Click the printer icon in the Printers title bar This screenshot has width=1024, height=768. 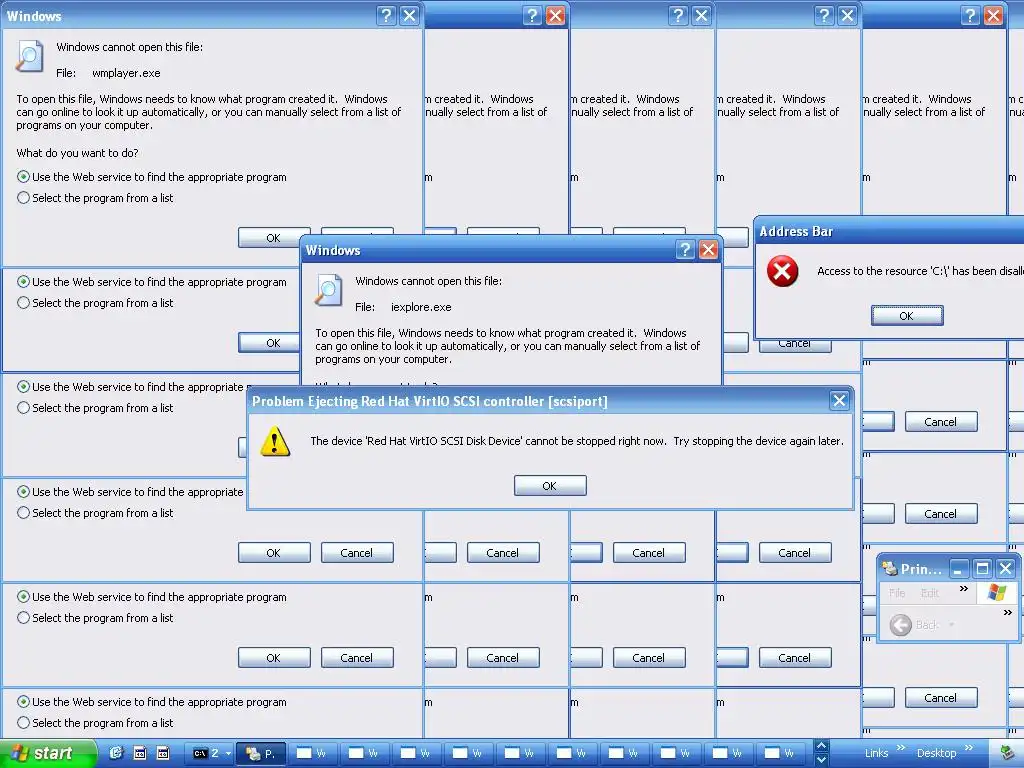pyautogui.click(x=889, y=569)
